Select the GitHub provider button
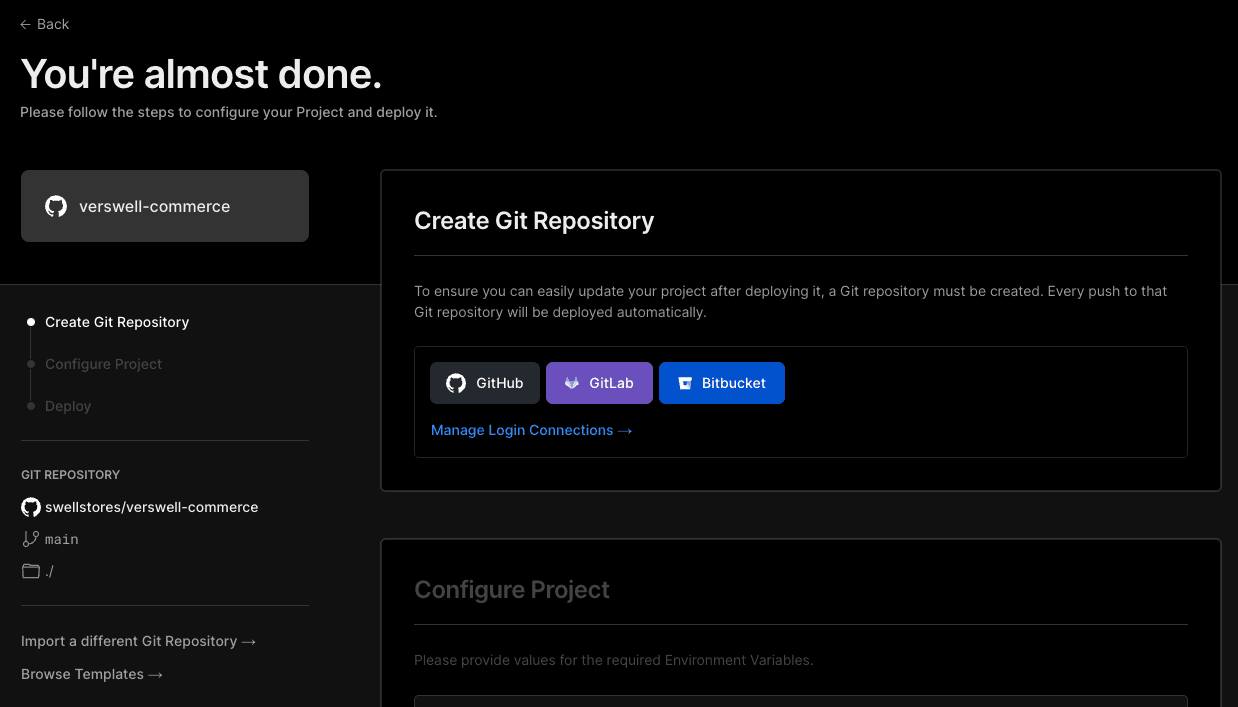 coord(485,383)
